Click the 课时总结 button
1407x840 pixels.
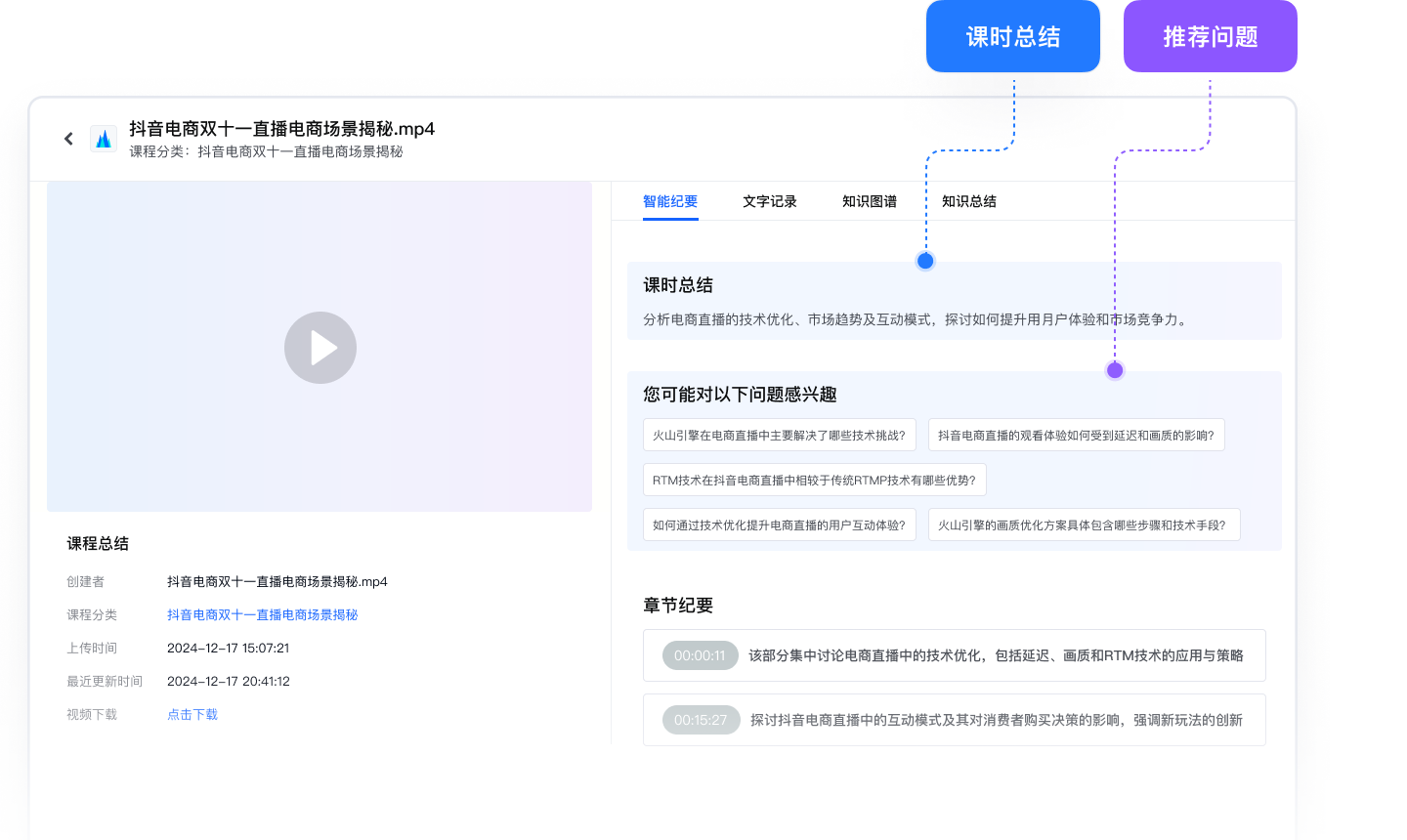(x=1012, y=36)
